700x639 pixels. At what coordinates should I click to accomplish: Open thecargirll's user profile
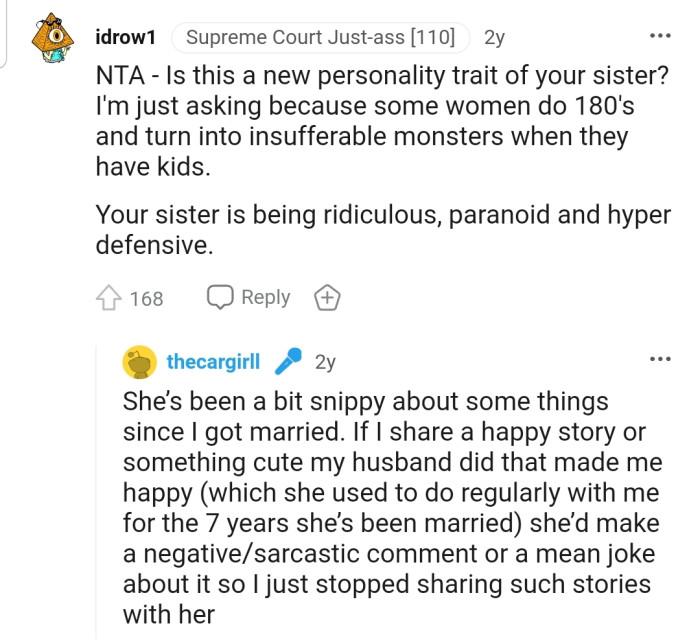213,362
